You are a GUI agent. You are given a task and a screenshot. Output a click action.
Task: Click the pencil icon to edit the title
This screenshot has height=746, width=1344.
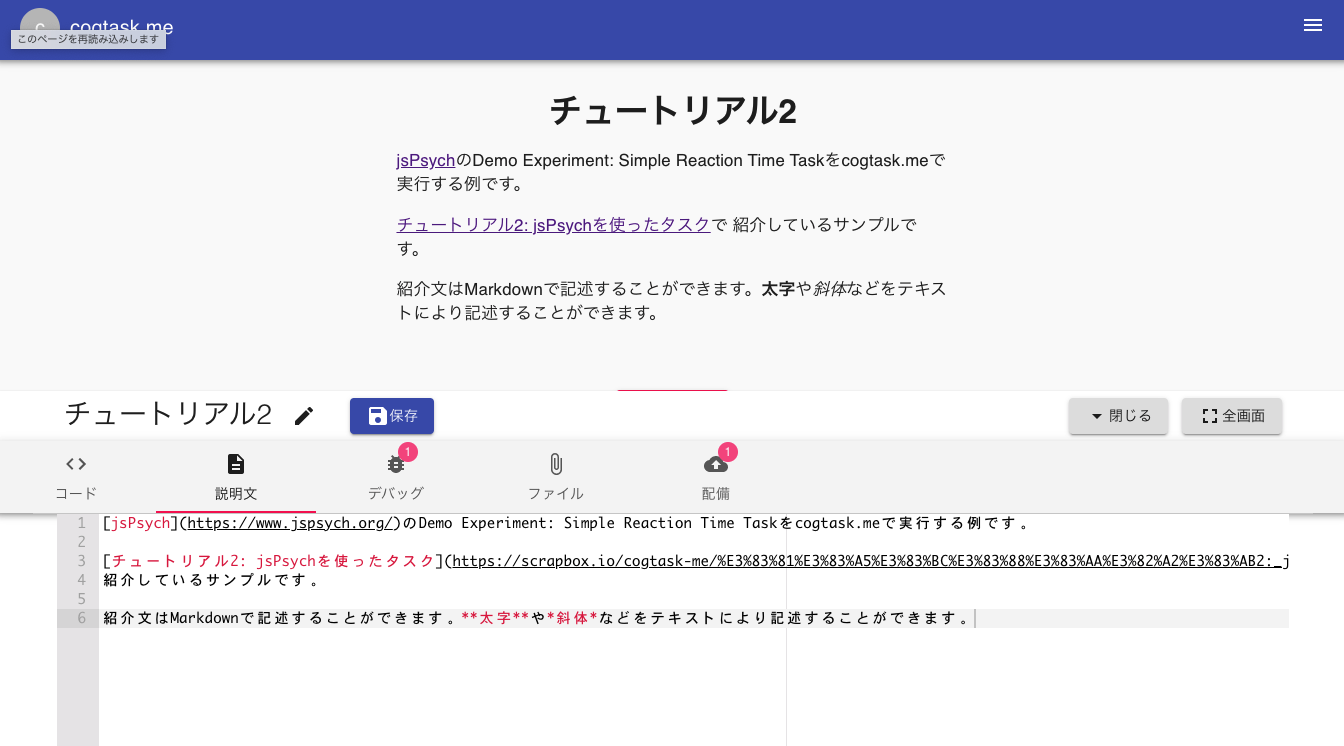304,416
